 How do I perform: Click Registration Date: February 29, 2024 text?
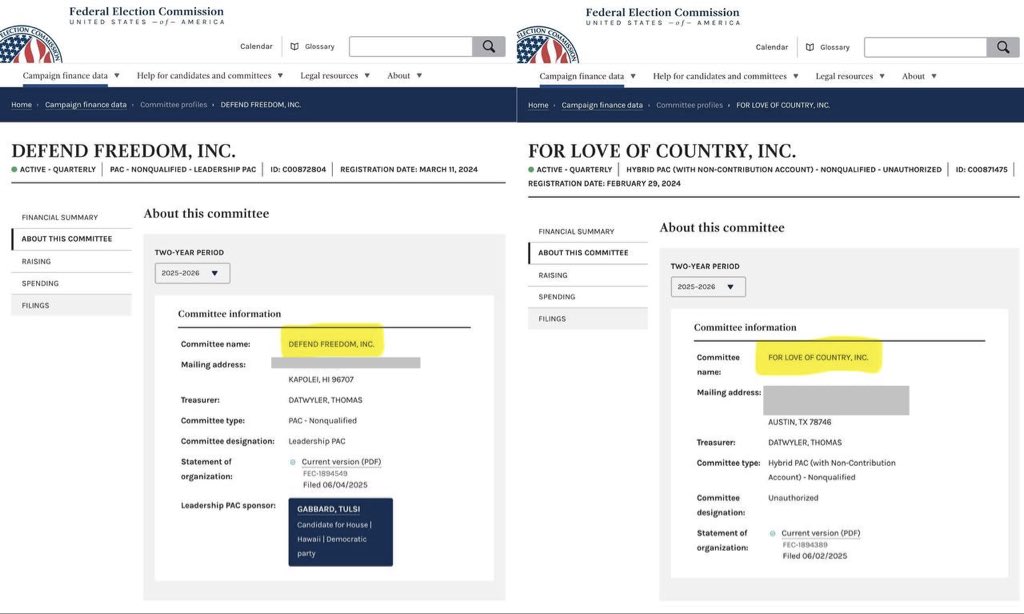[604, 184]
